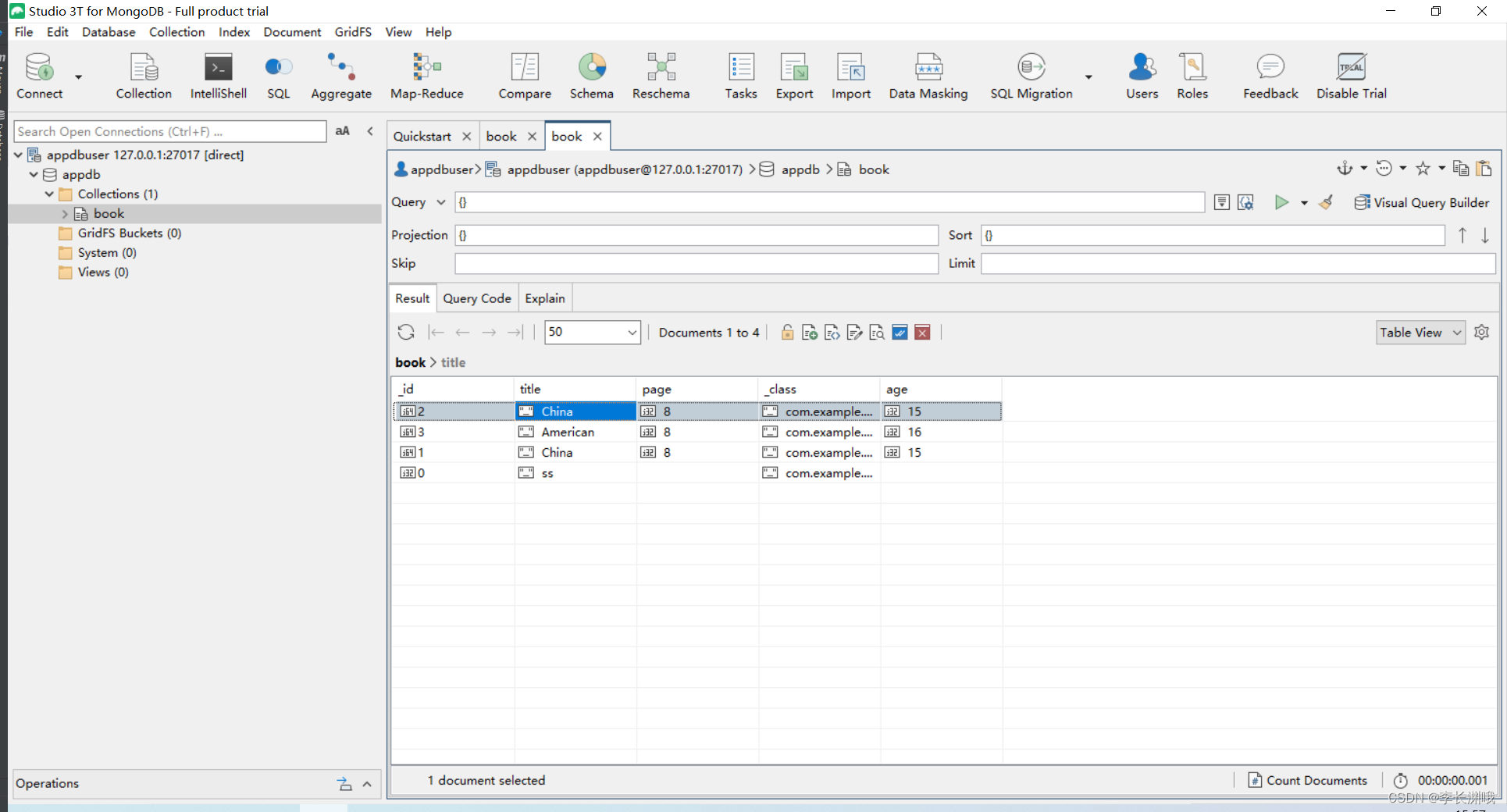The height and width of the screenshot is (812, 1507).
Task: Collapse the Collections (1) folder
Action: [x=49, y=194]
